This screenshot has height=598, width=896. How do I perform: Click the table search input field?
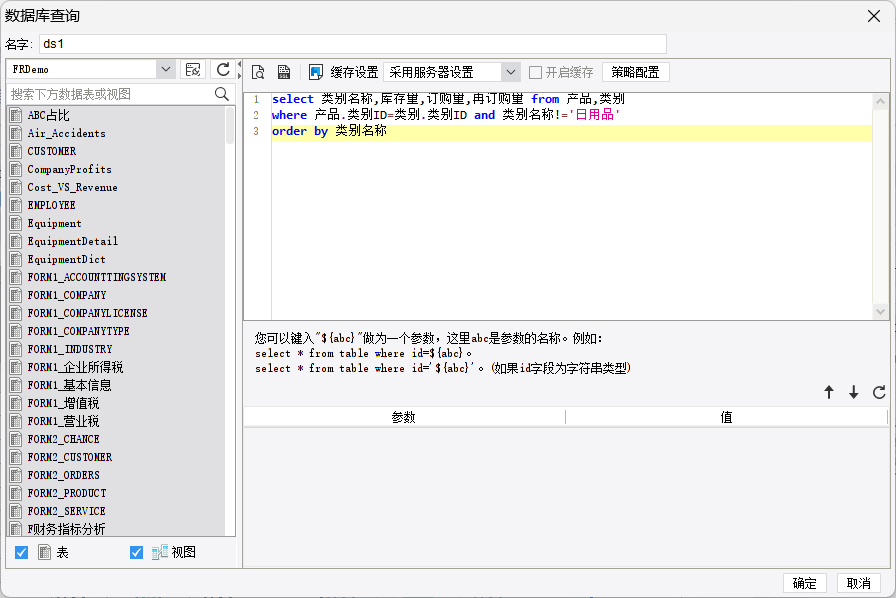112,94
